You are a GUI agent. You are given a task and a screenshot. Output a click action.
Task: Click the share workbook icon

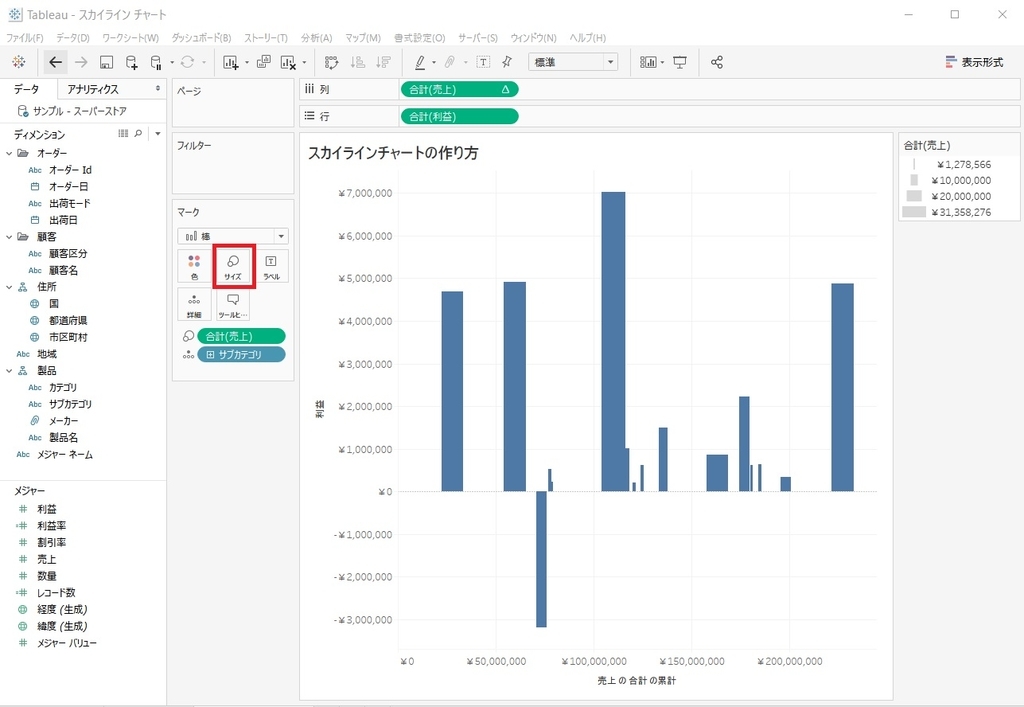pos(716,62)
